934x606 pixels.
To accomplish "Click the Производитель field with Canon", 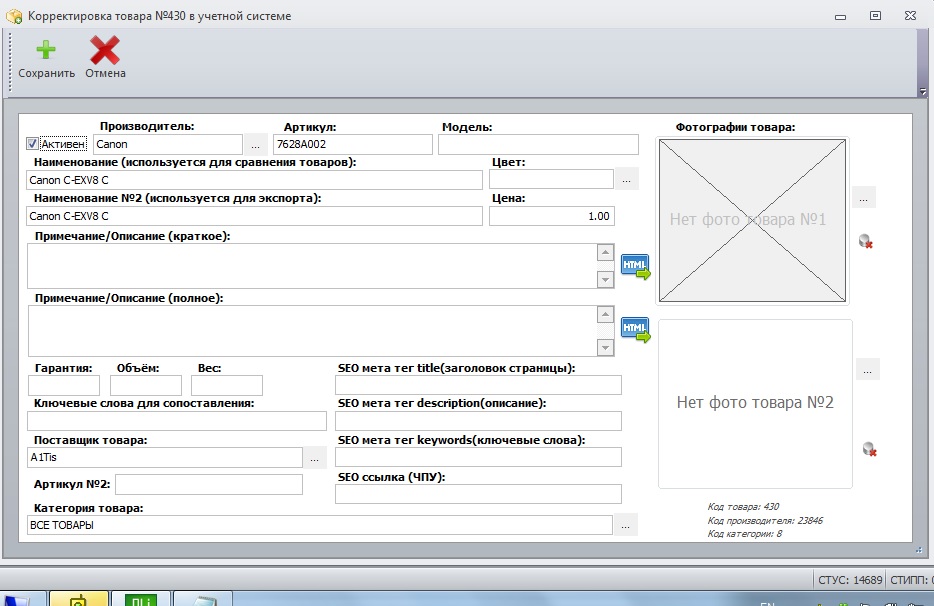I will pyautogui.click(x=168, y=144).
